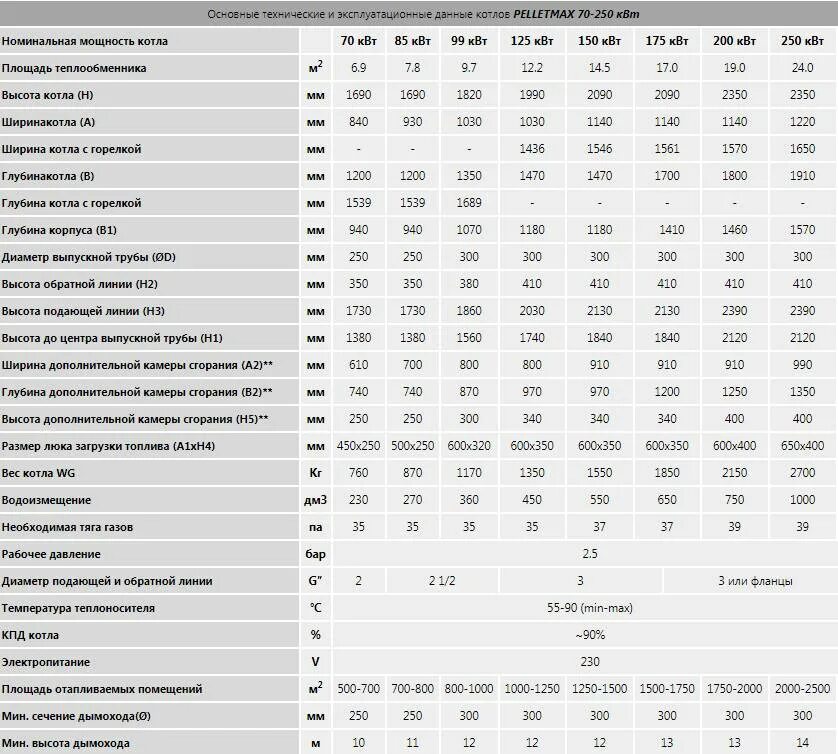The image size is (838, 754).
Task: Select the heat exchanger area value "6.9"
Action: [x=358, y=68]
